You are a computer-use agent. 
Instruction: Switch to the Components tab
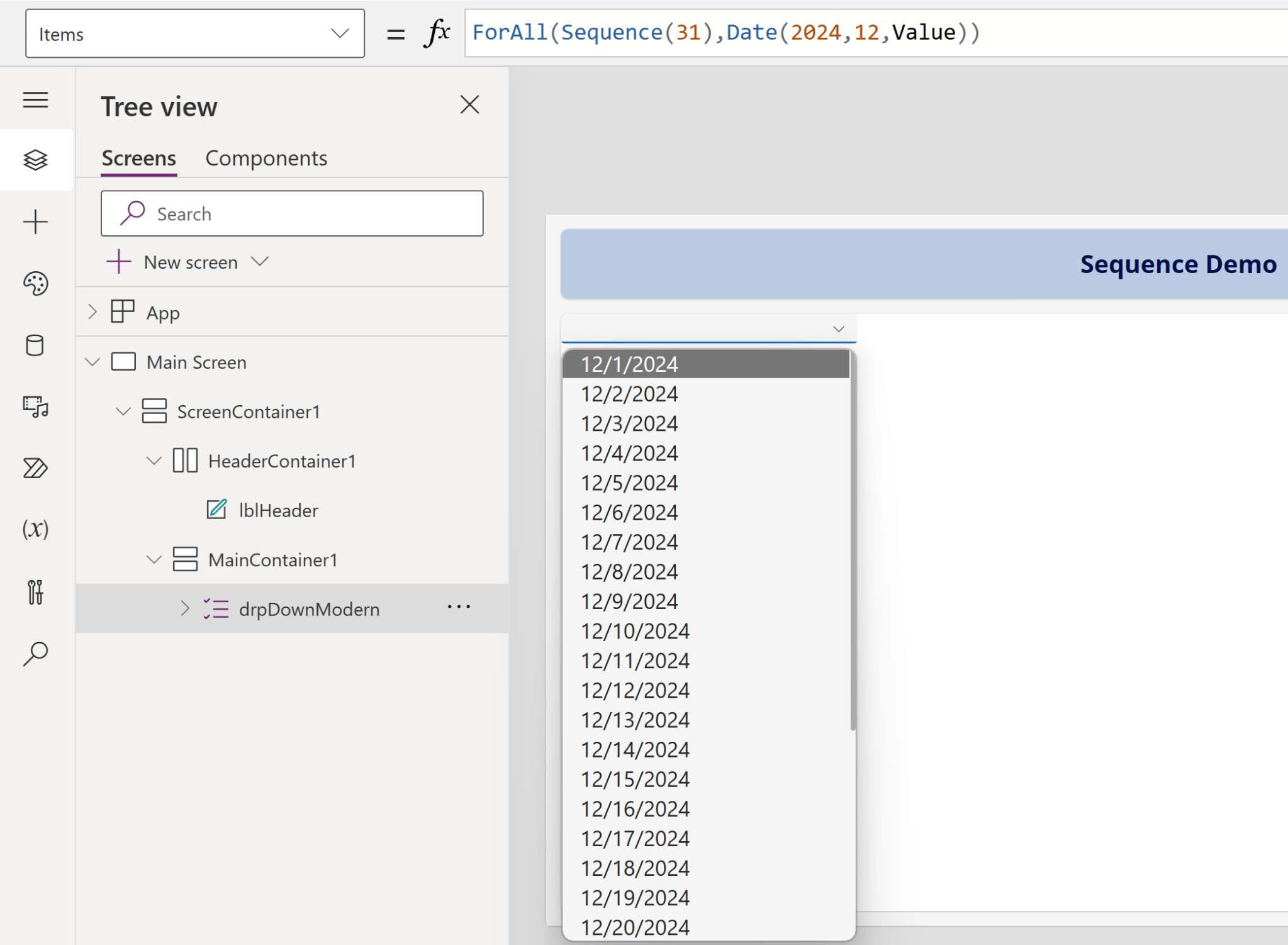pyautogui.click(x=266, y=158)
